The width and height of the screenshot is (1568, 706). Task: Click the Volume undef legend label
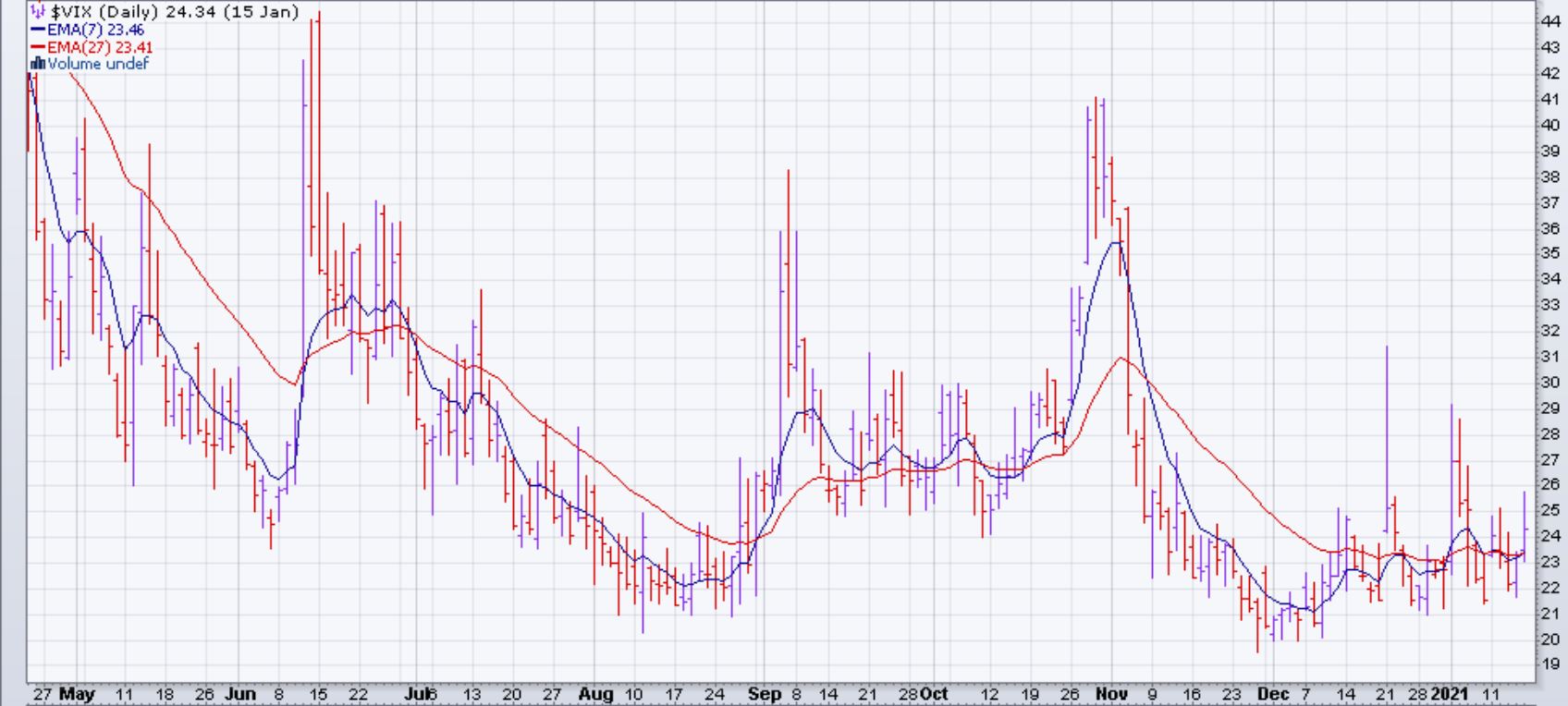97,64
